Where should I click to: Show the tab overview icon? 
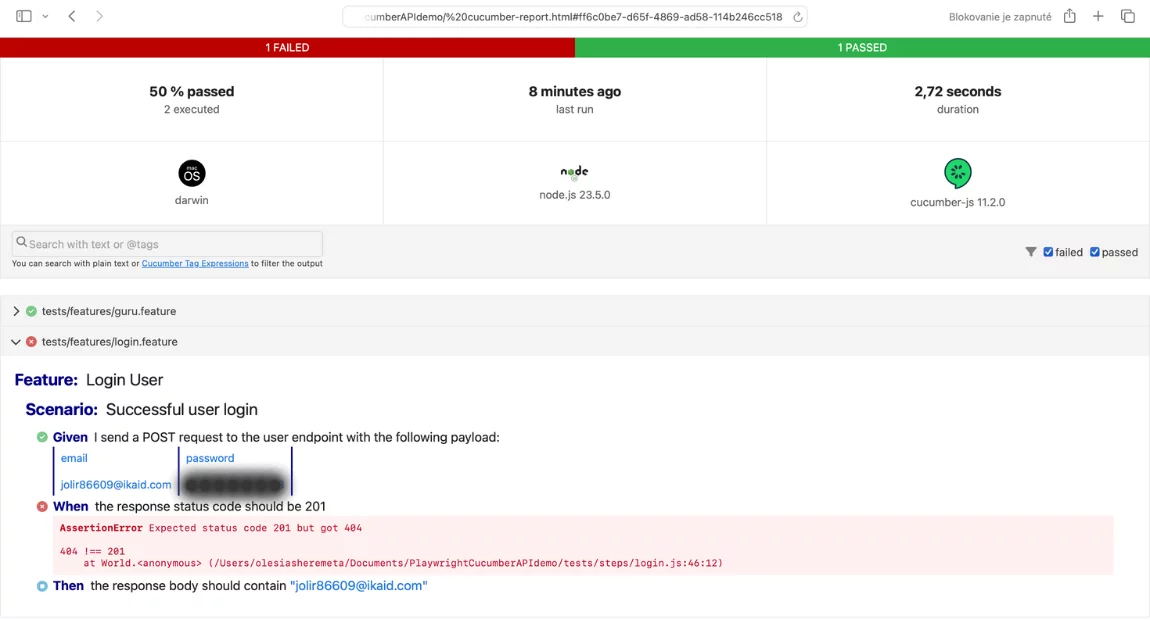pos(1127,16)
